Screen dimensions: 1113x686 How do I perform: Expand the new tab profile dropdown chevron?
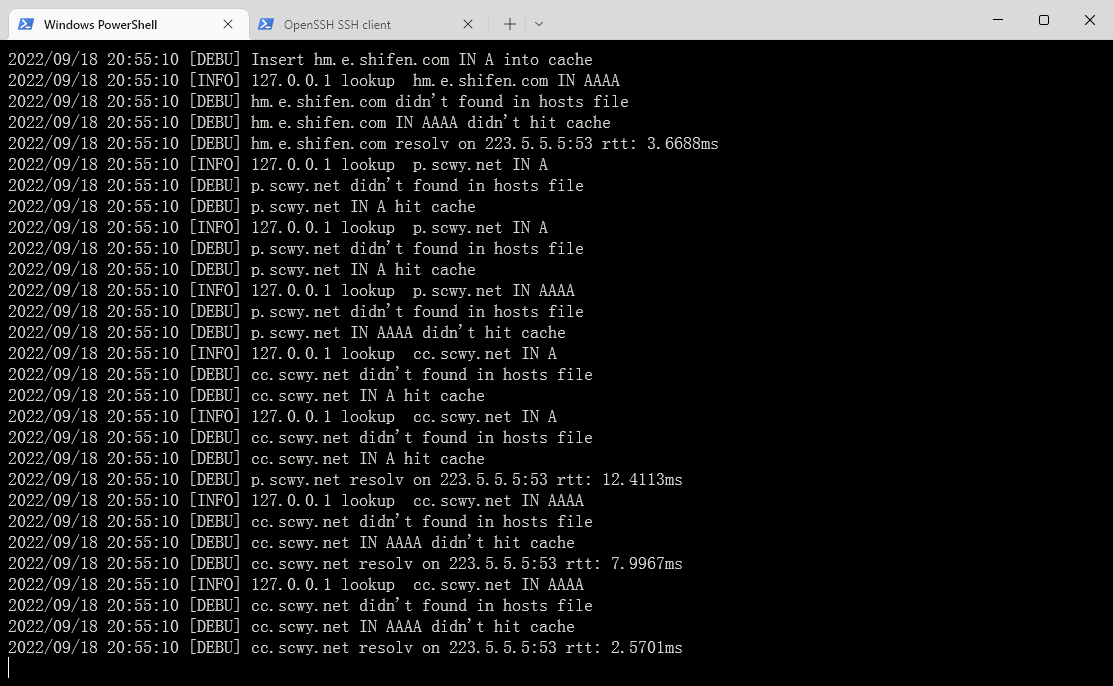pyautogui.click(x=539, y=24)
